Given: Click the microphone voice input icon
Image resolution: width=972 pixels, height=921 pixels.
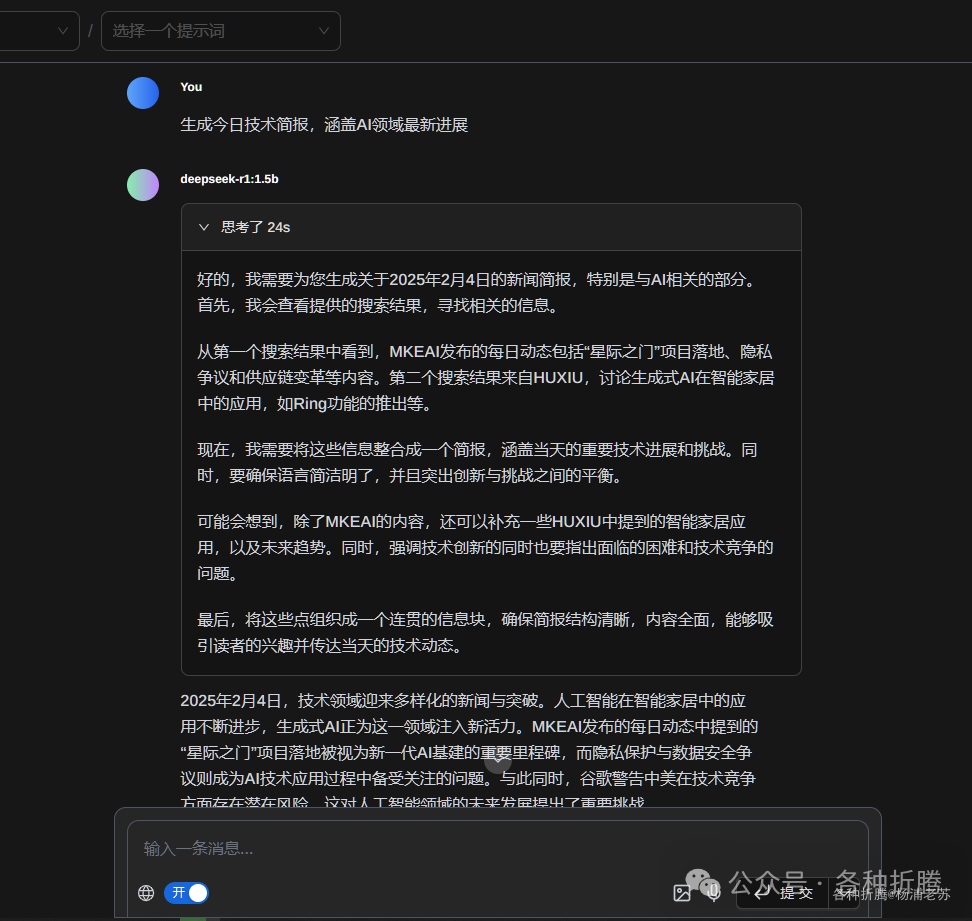Looking at the screenshot, I should [x=713, y=893].
